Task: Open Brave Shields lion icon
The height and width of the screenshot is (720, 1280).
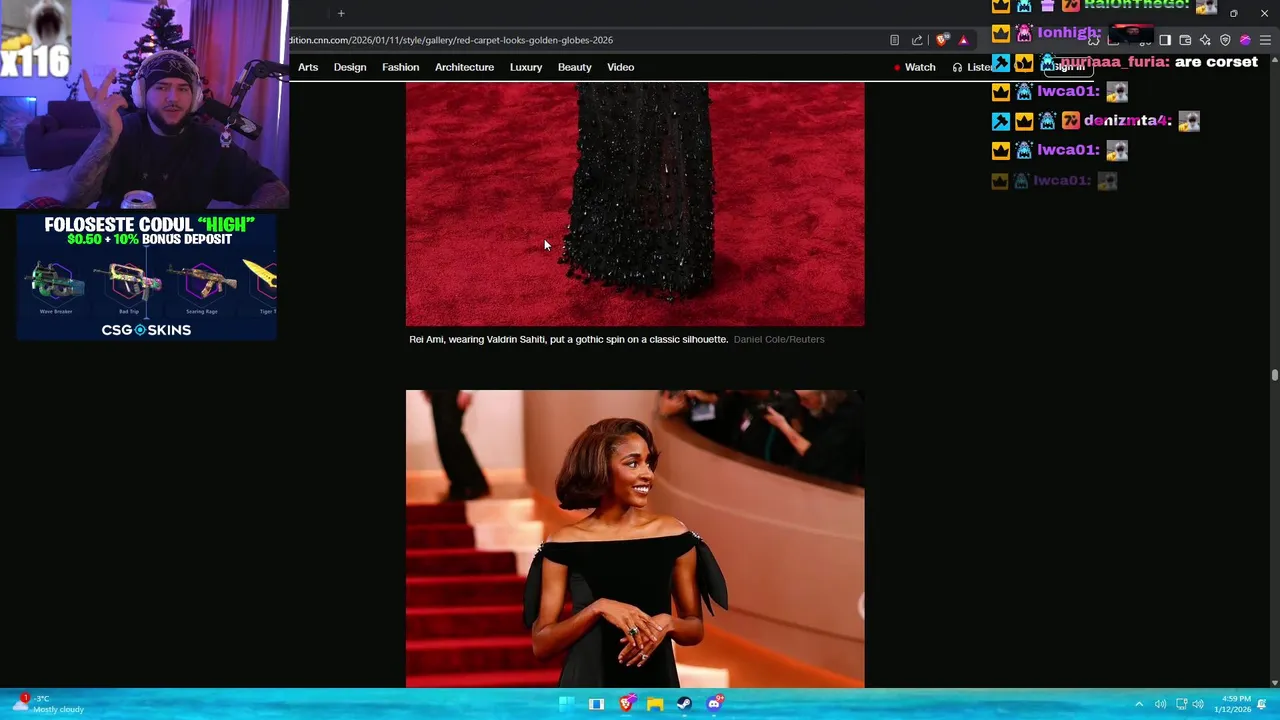Action: click(x=942, y=40)
